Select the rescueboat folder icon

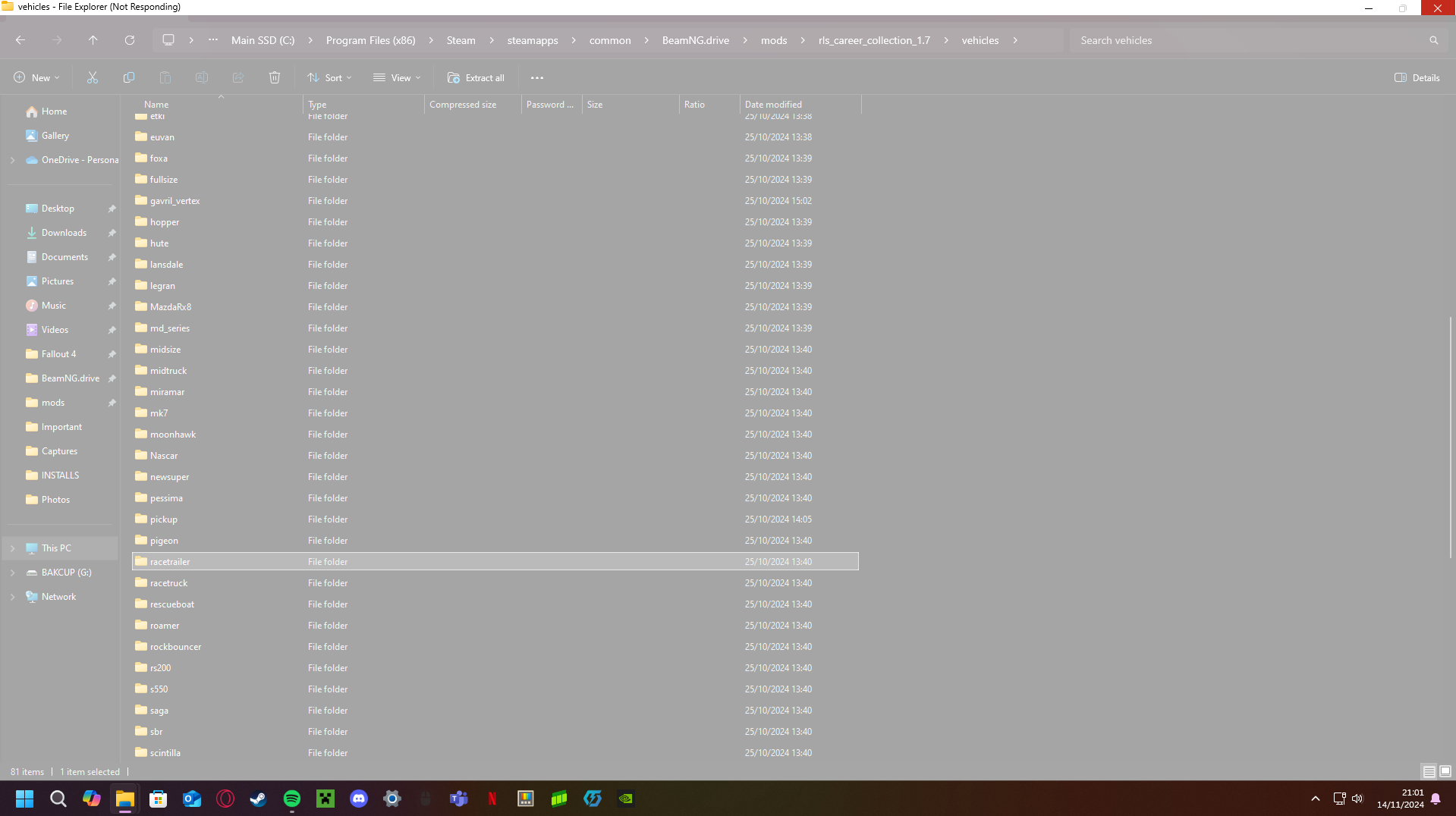coord(141,604)
